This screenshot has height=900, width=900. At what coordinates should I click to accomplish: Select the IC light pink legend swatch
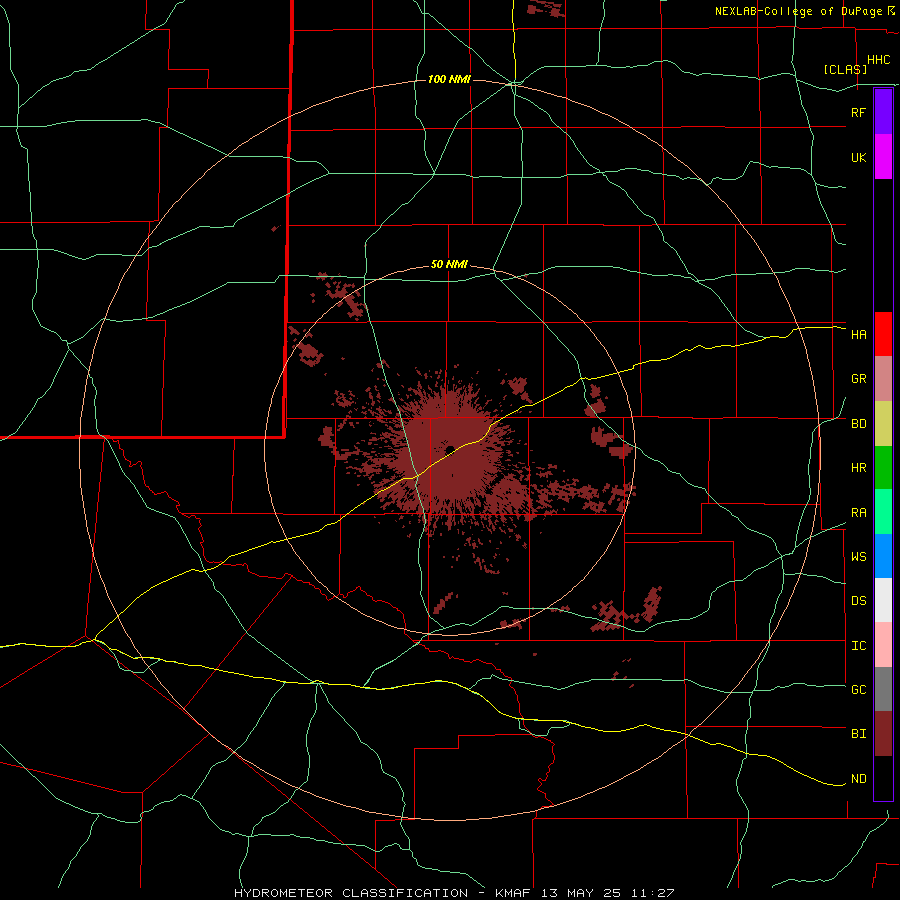tap(883, 645)
